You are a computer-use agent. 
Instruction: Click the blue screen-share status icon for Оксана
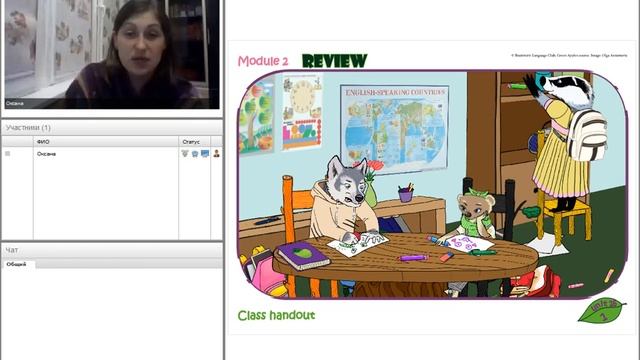pos(205,153)
